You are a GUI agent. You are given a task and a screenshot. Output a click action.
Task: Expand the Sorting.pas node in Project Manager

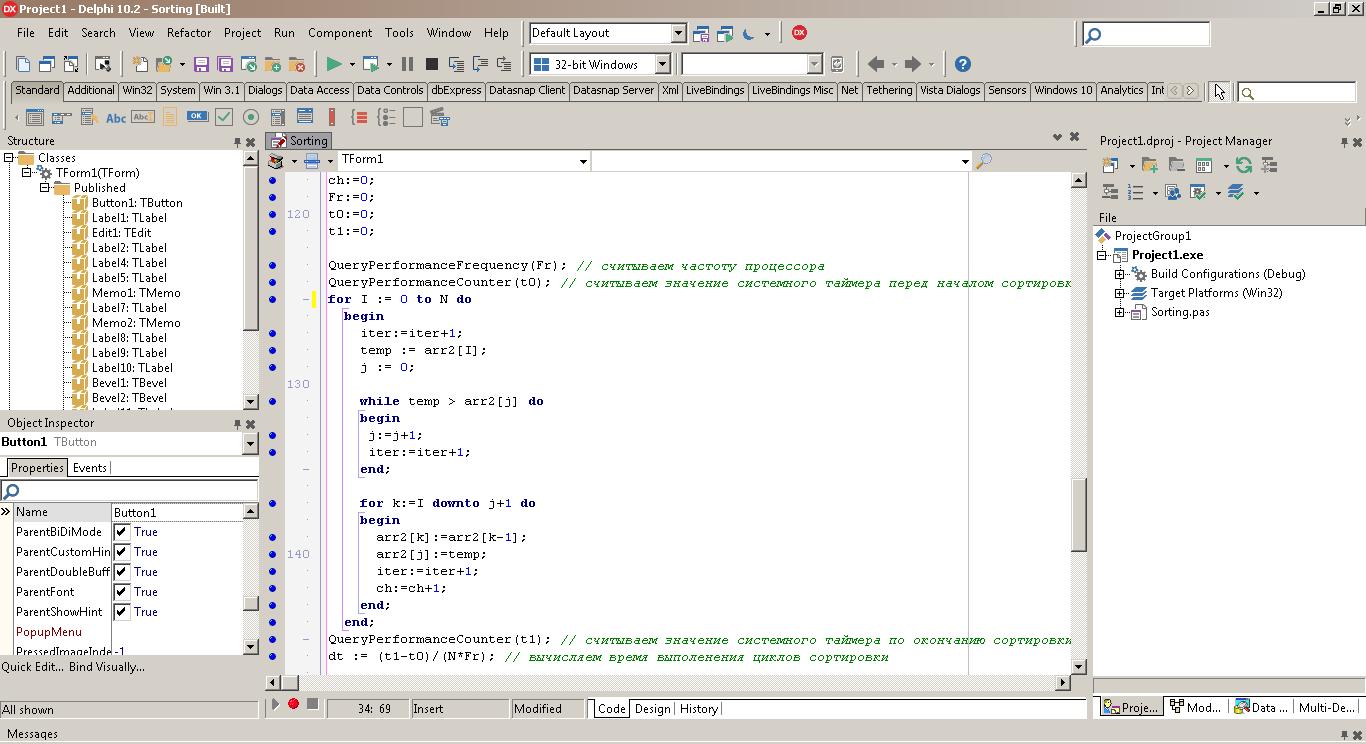[1120, 313]
